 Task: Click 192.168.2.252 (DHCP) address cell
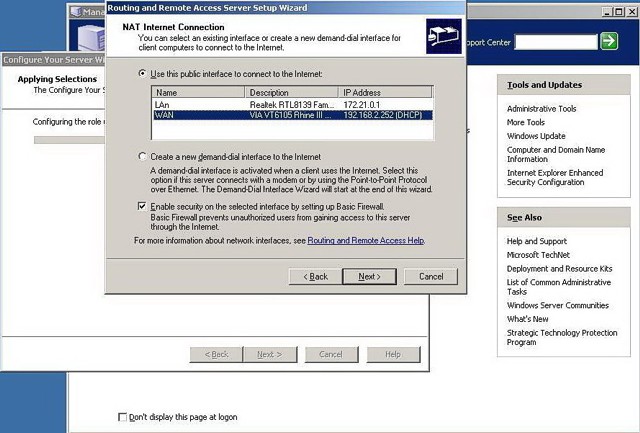pyautogui.click(x=382, y=115)
